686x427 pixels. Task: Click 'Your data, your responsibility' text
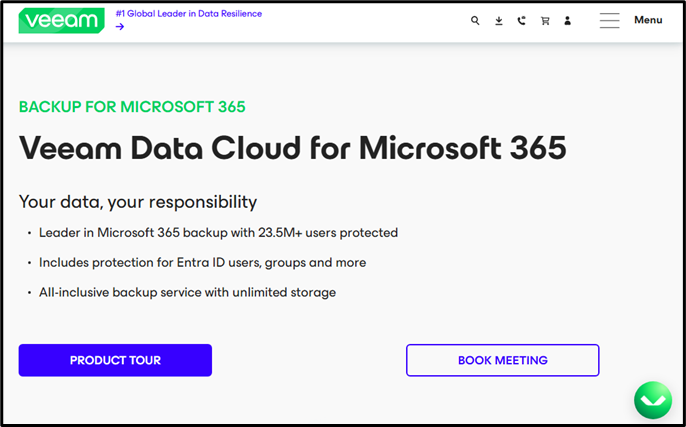138,202
